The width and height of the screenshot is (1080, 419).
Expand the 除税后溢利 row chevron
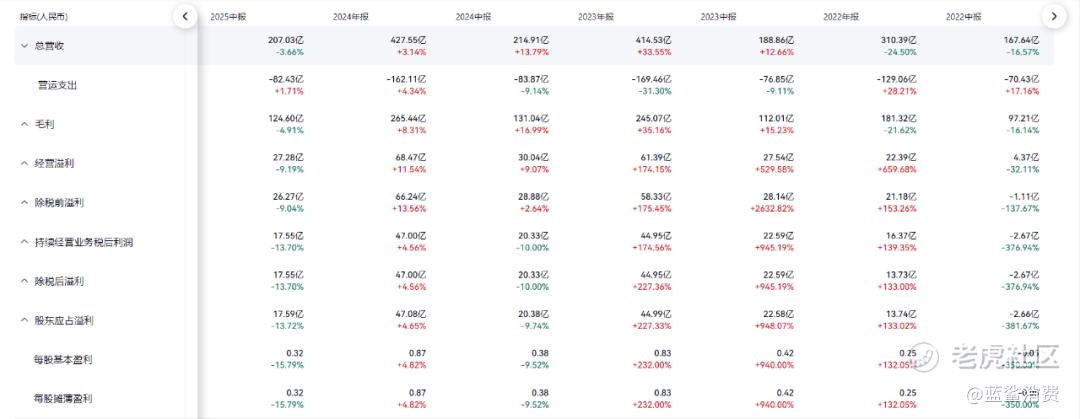pyautogui.click(x=24, y=281)
